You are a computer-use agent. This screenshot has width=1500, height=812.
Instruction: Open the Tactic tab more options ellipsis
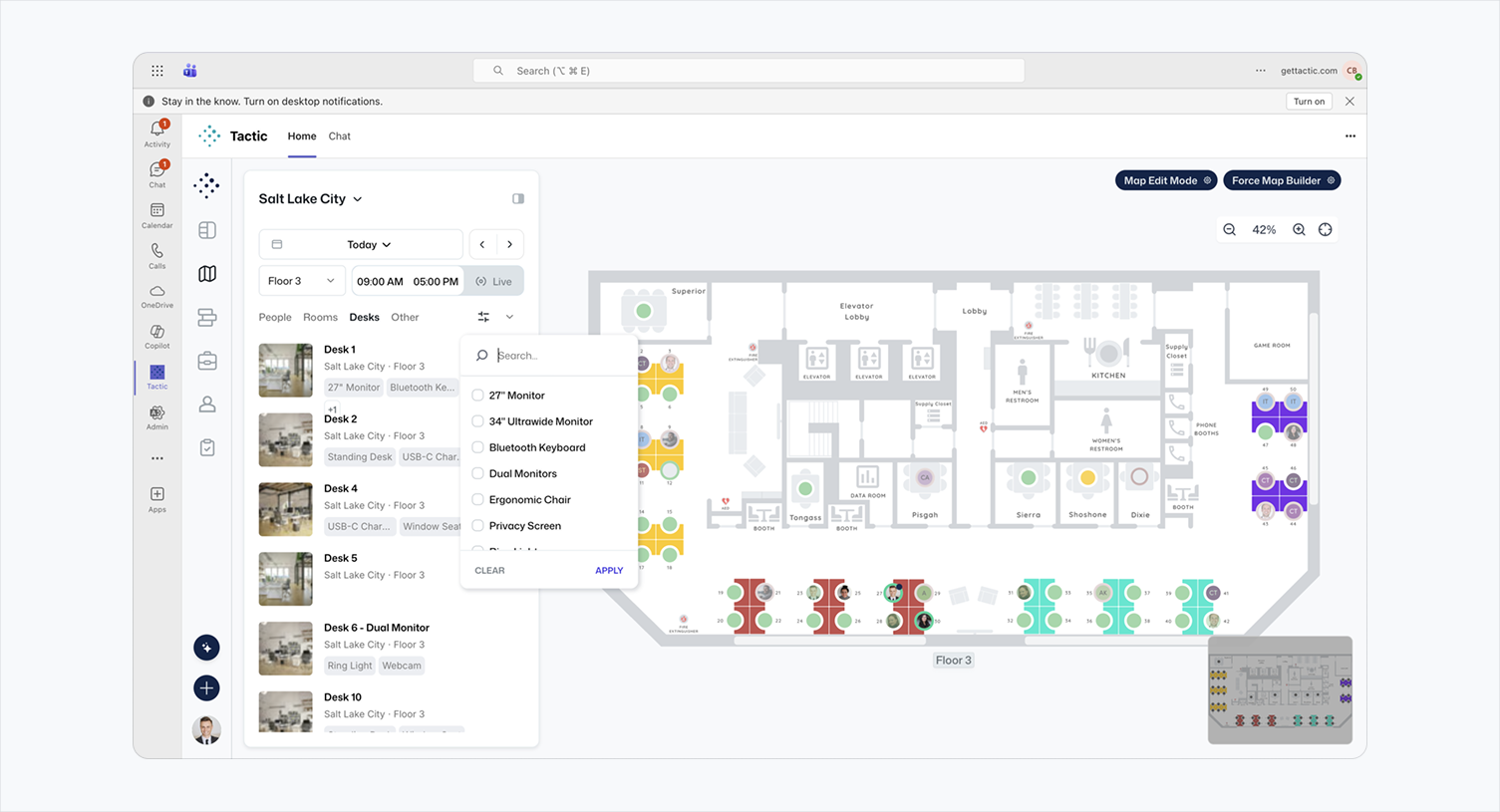(1350, 136)
